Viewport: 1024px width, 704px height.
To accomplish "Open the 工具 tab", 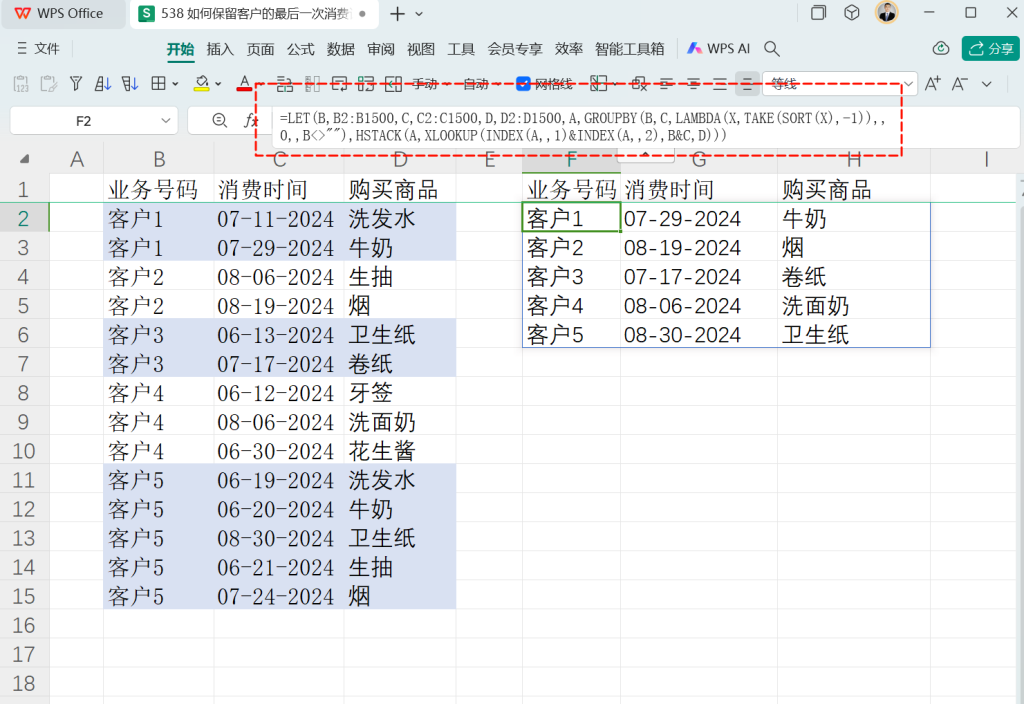I will pos(461,49).
